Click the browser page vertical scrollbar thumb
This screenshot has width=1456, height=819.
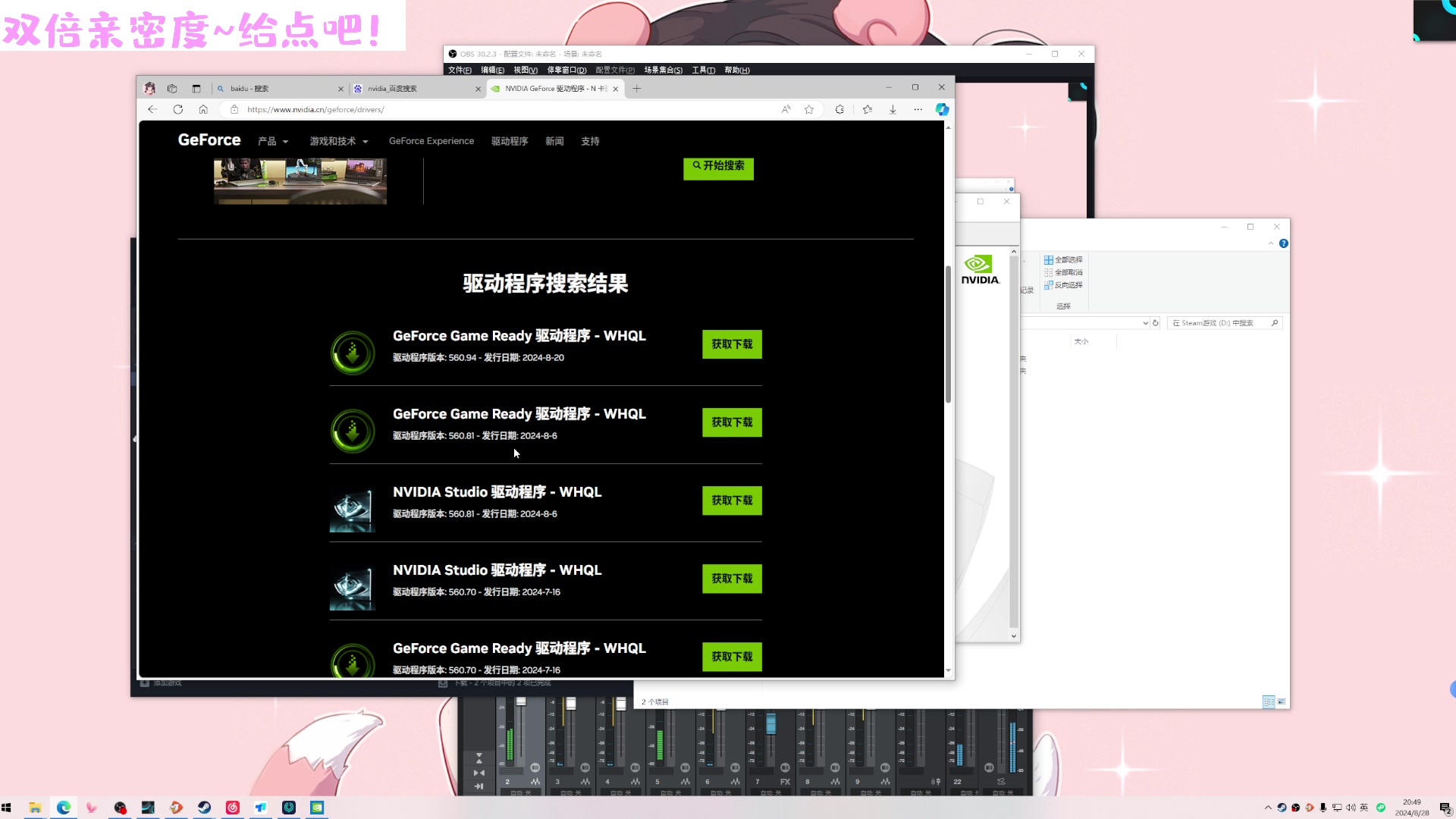(x=948, y=334)
